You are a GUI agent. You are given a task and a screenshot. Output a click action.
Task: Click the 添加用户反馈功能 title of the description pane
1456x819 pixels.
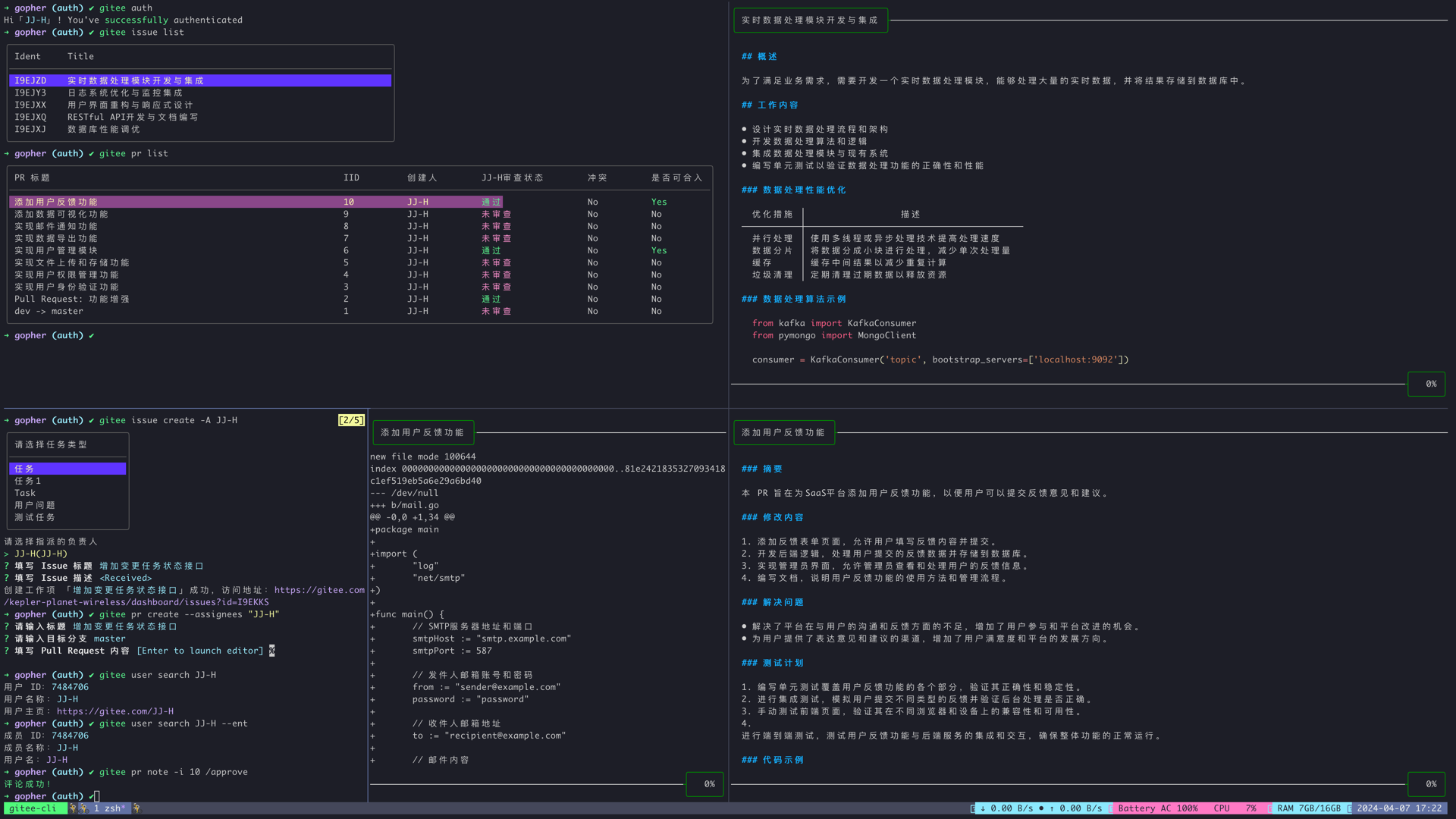783,433
